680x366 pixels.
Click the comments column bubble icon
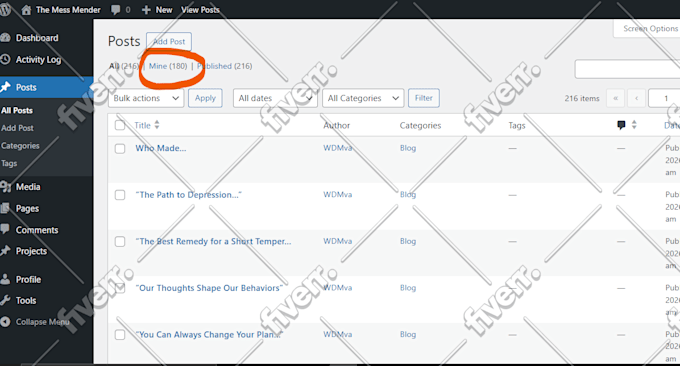point(621,125)
